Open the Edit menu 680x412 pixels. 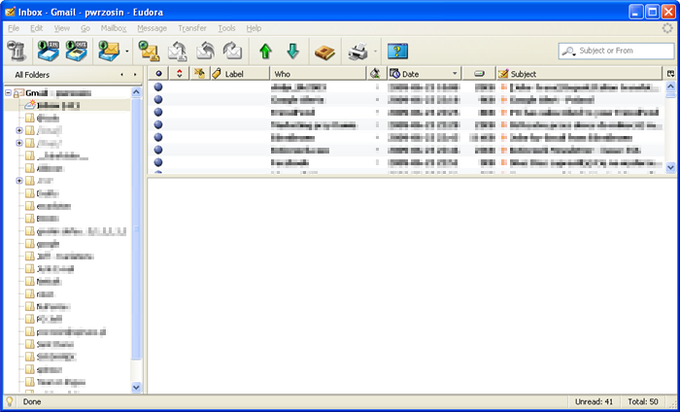[x=36, y=28]
